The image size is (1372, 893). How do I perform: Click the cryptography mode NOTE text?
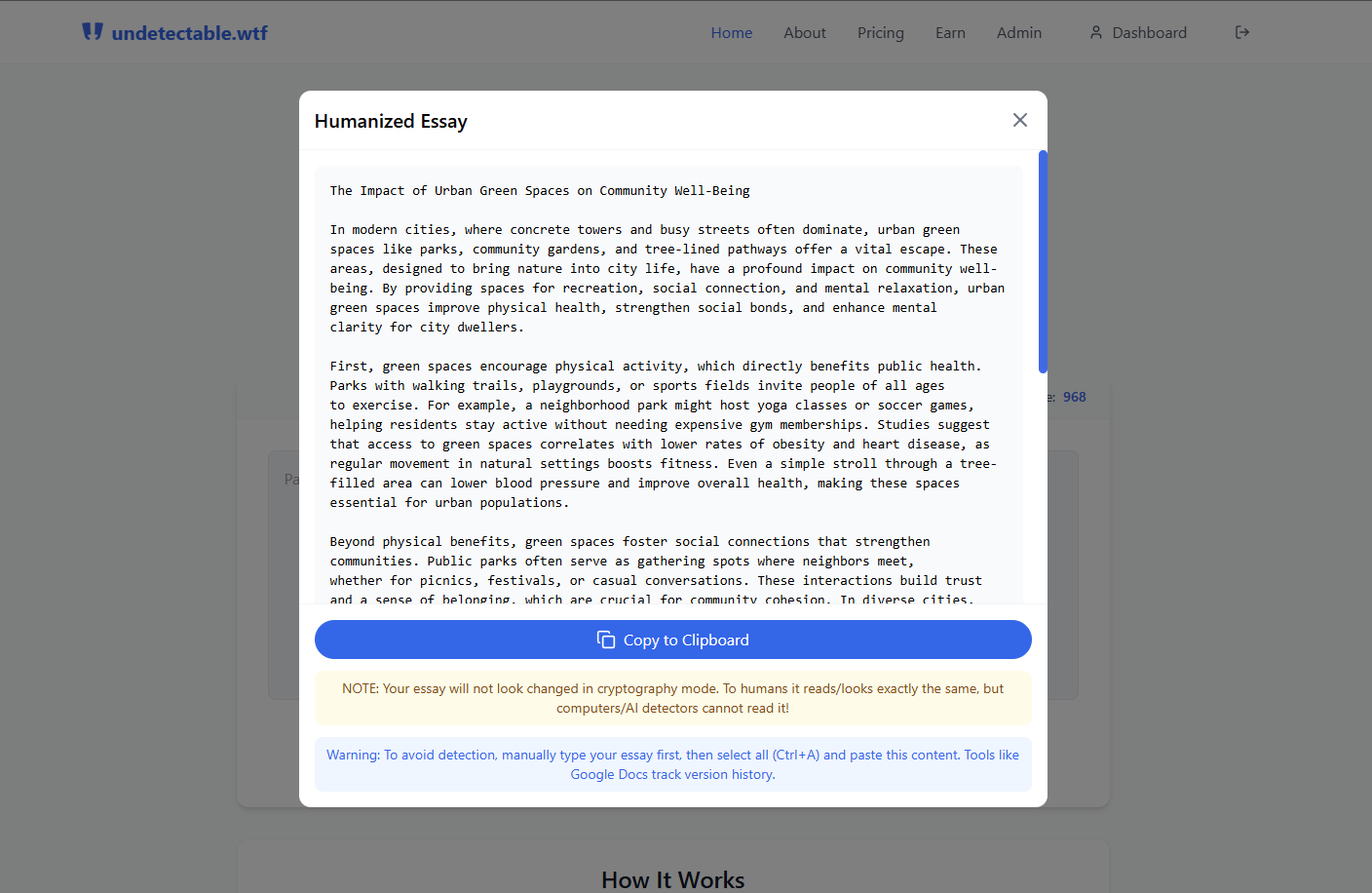[672, 698]
